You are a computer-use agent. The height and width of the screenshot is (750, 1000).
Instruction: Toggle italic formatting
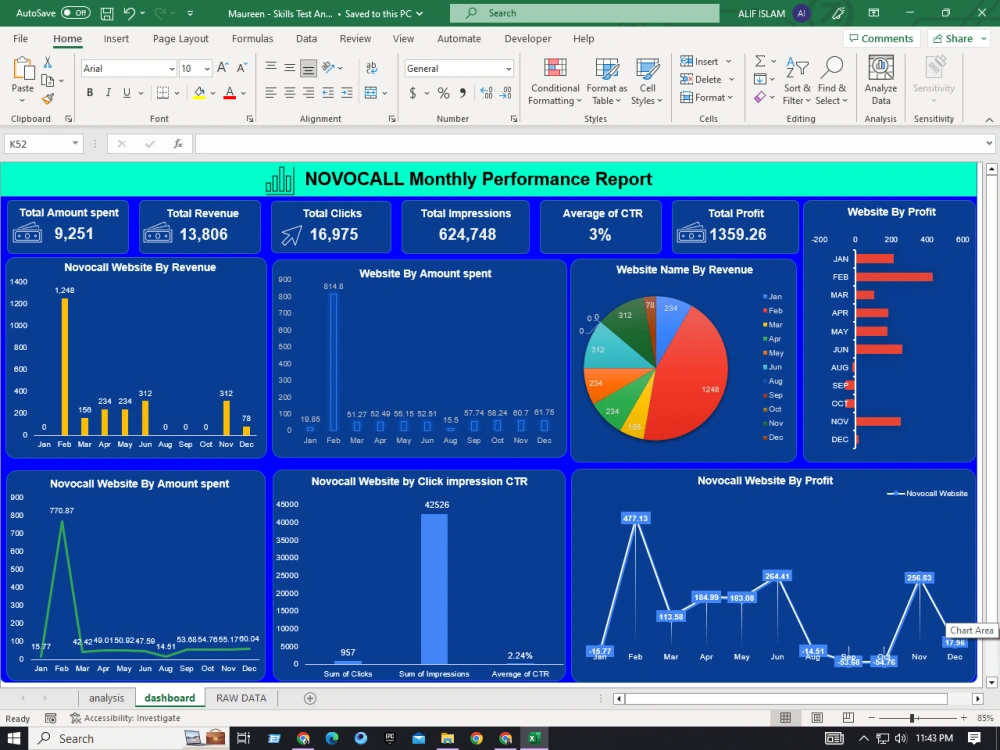109,91
